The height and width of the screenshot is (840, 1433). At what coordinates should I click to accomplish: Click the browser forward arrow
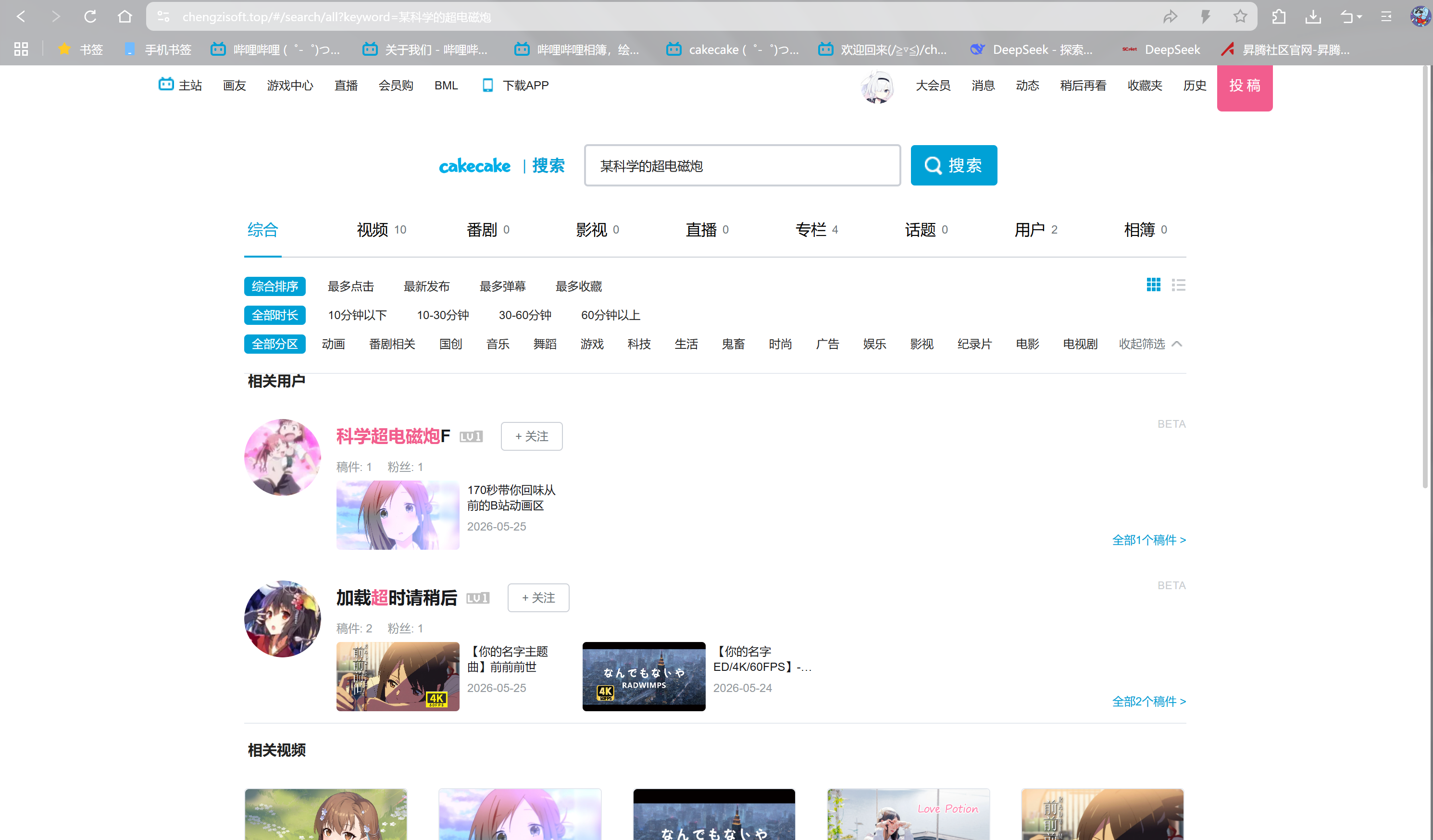[x=55, y=16]
